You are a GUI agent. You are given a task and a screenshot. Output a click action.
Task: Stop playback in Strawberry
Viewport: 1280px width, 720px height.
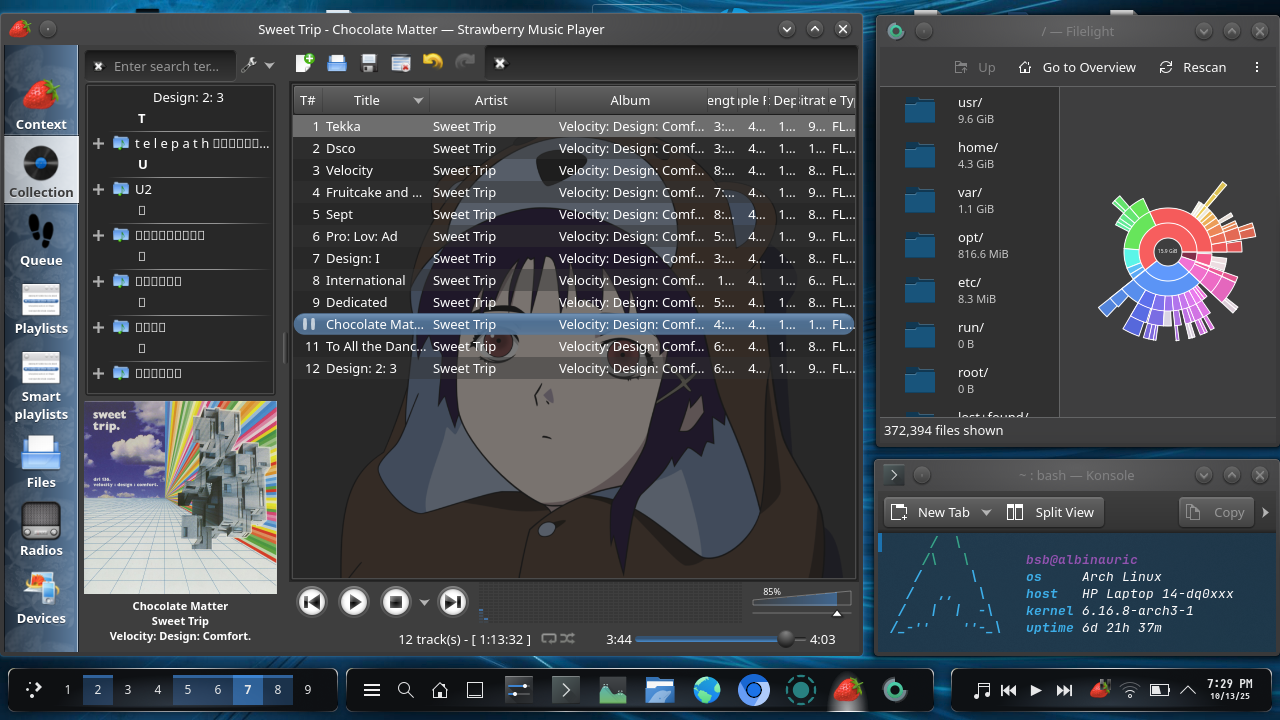click(396, 601)
